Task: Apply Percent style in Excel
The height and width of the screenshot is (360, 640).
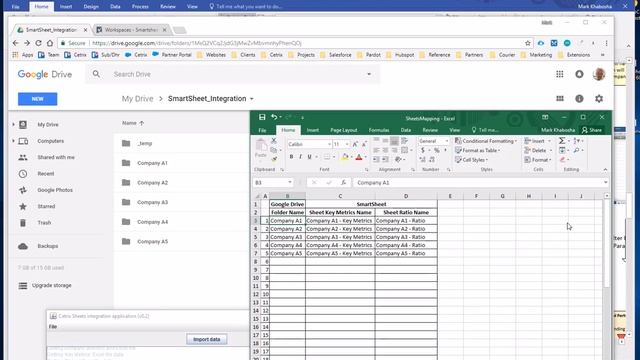Action: [437, 151]
